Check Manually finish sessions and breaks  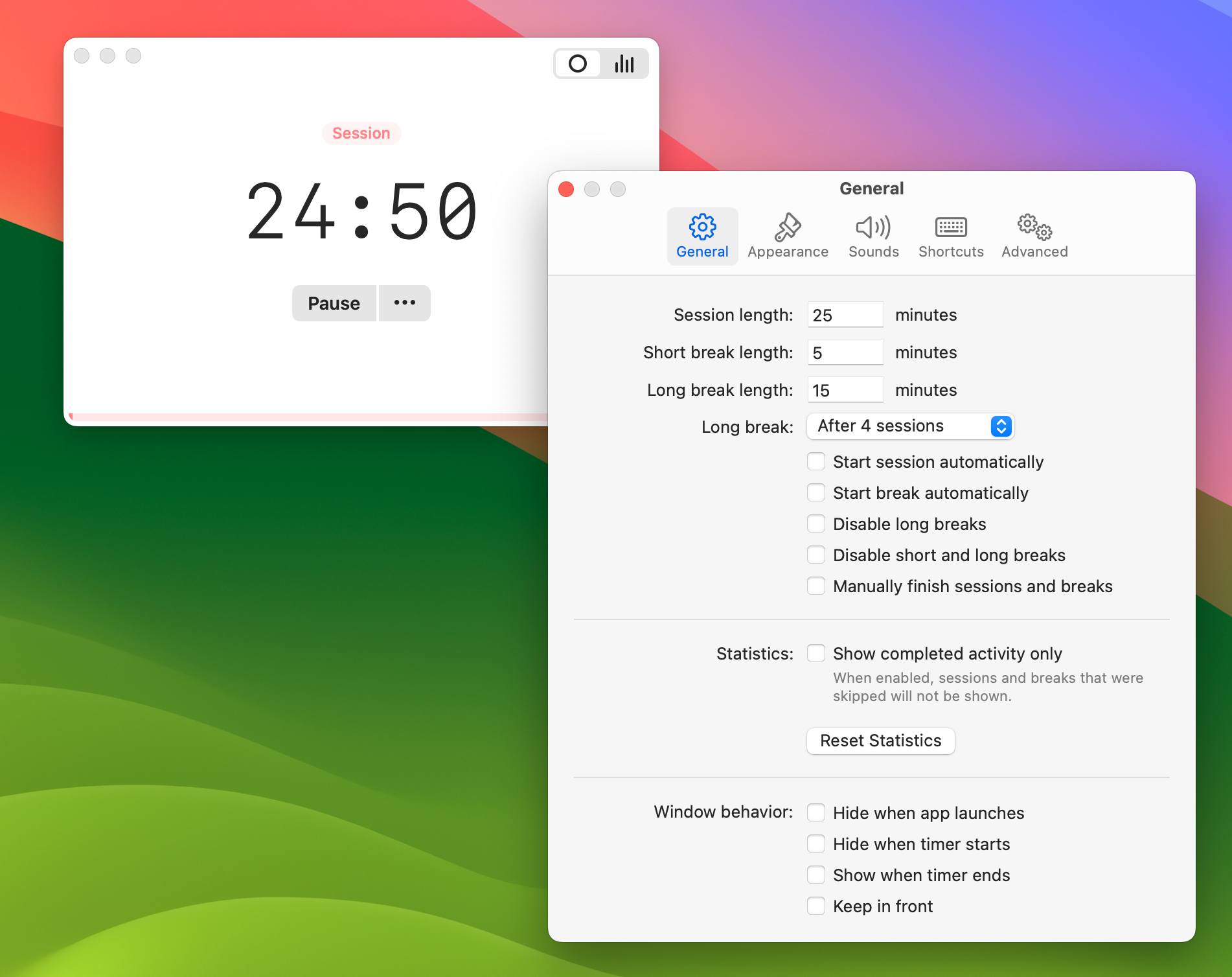pyautogui.click(x=816, y=586)
